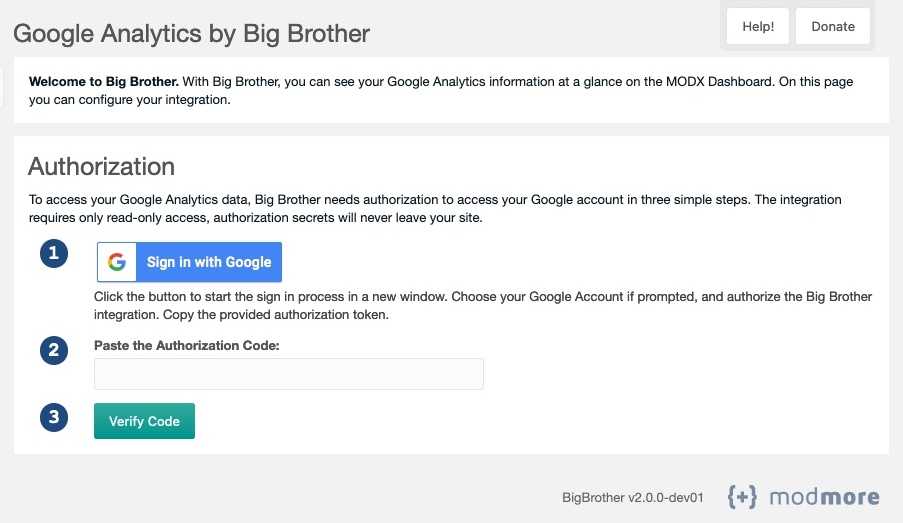Click the Google Analytics by Big Brother title
The width and height of the screenshot is (903, 523).
pos(191,33)
